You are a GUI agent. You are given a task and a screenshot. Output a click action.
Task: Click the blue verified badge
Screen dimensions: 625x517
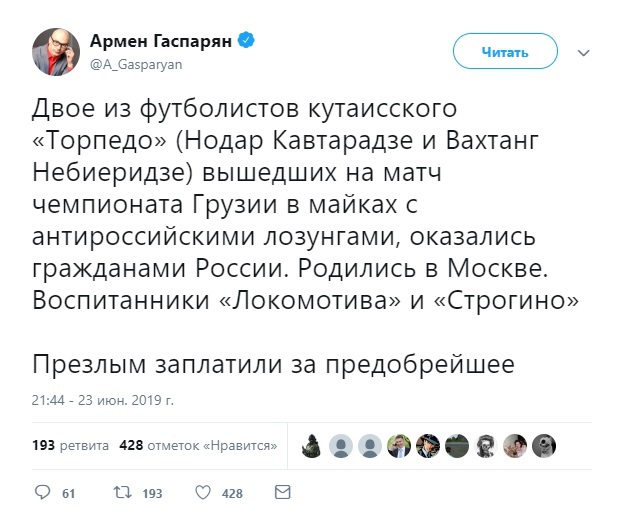(x=245, y=40)
